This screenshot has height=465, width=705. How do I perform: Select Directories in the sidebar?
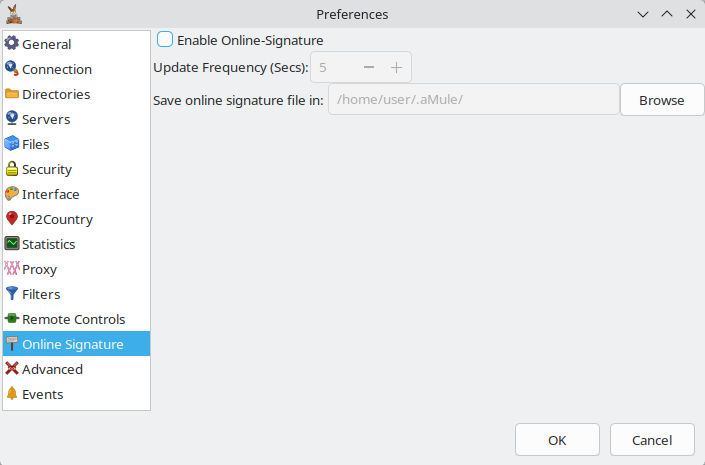(76, 94)
